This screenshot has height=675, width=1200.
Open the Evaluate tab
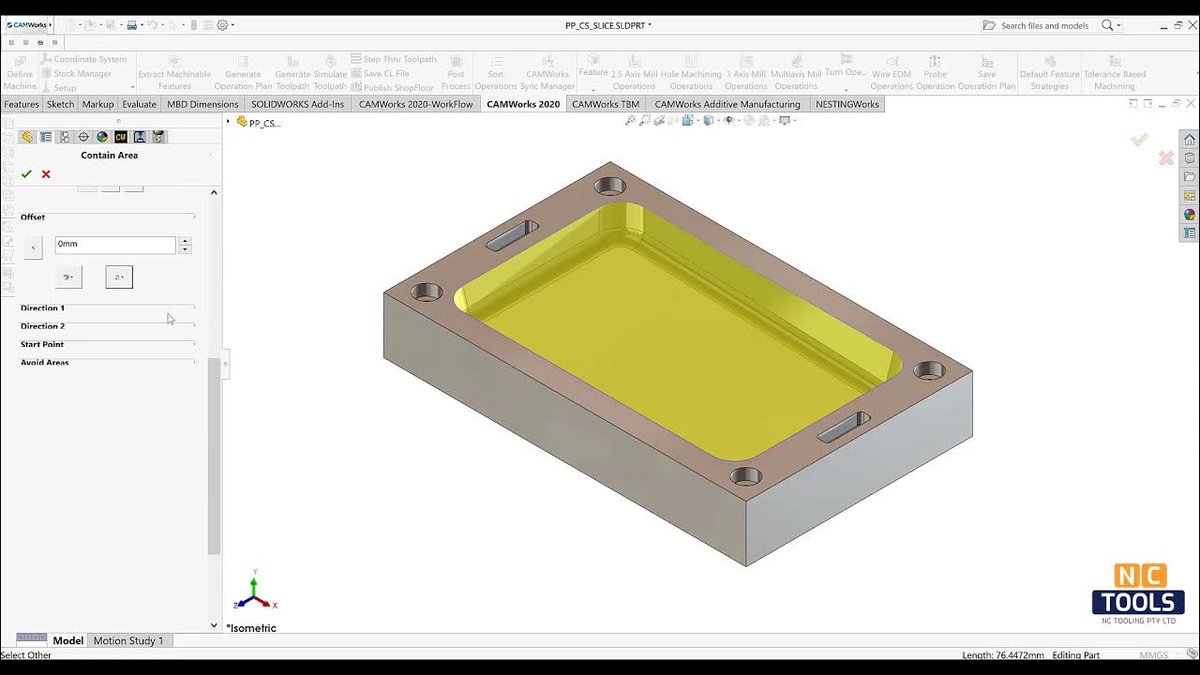coord(140,104)
